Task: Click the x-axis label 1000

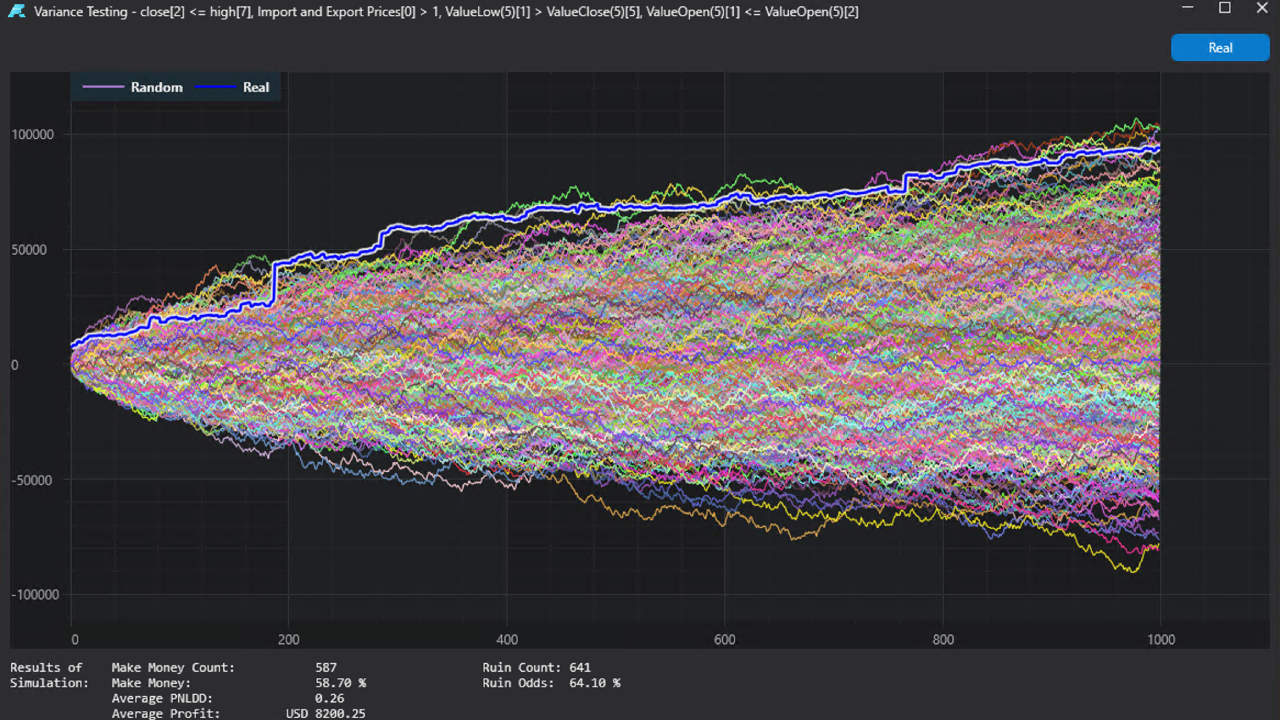Action: pos(1161,639)
